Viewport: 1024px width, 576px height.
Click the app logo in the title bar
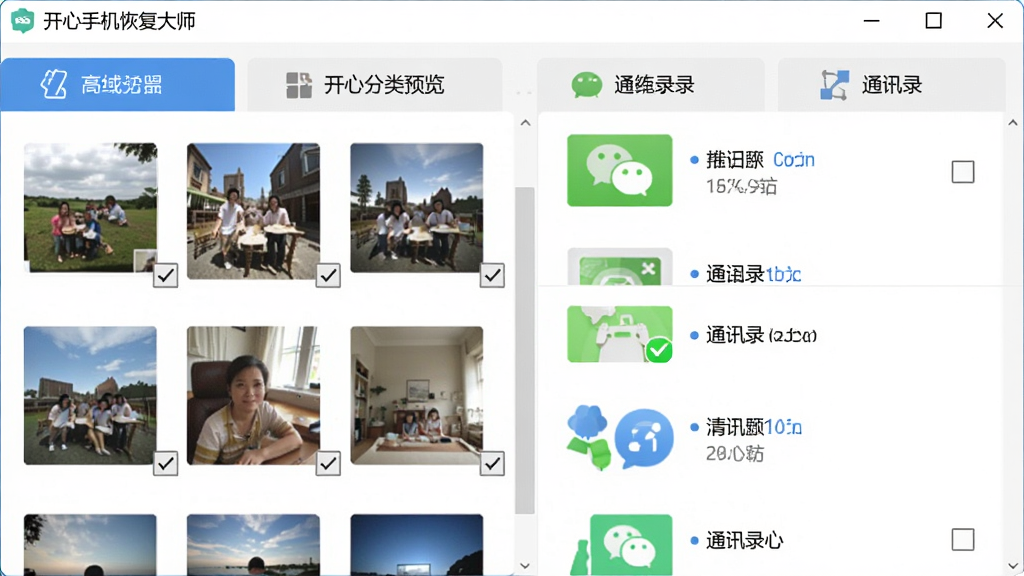23,21
